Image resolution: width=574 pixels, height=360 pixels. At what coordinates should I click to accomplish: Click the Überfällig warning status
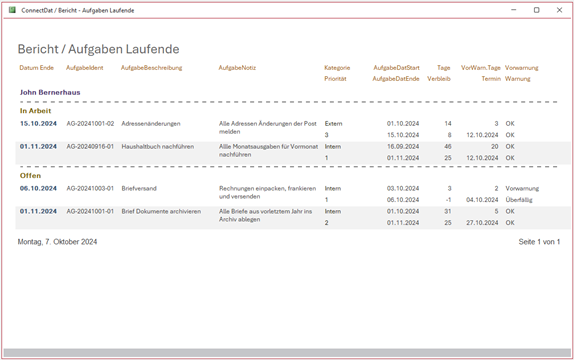[519, 200]
